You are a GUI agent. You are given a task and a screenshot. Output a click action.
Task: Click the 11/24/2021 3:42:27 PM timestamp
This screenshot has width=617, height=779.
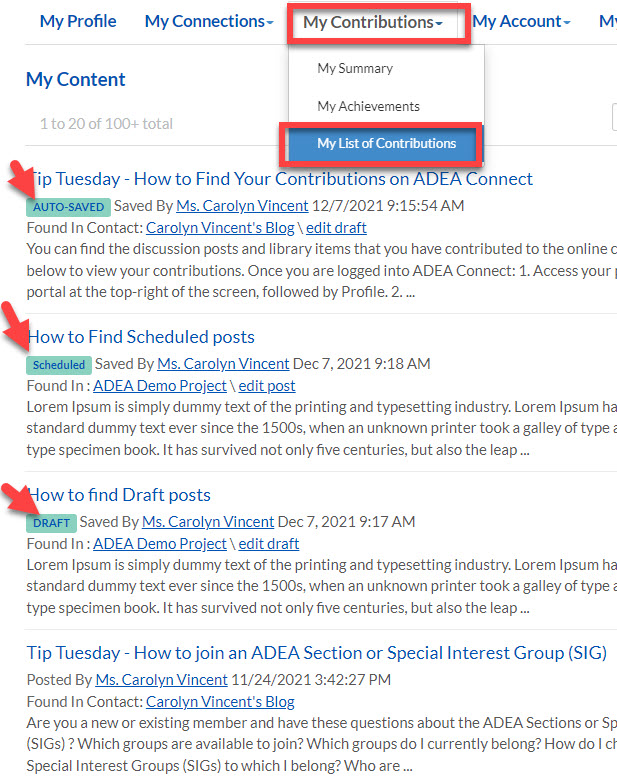tap(311, 680)
